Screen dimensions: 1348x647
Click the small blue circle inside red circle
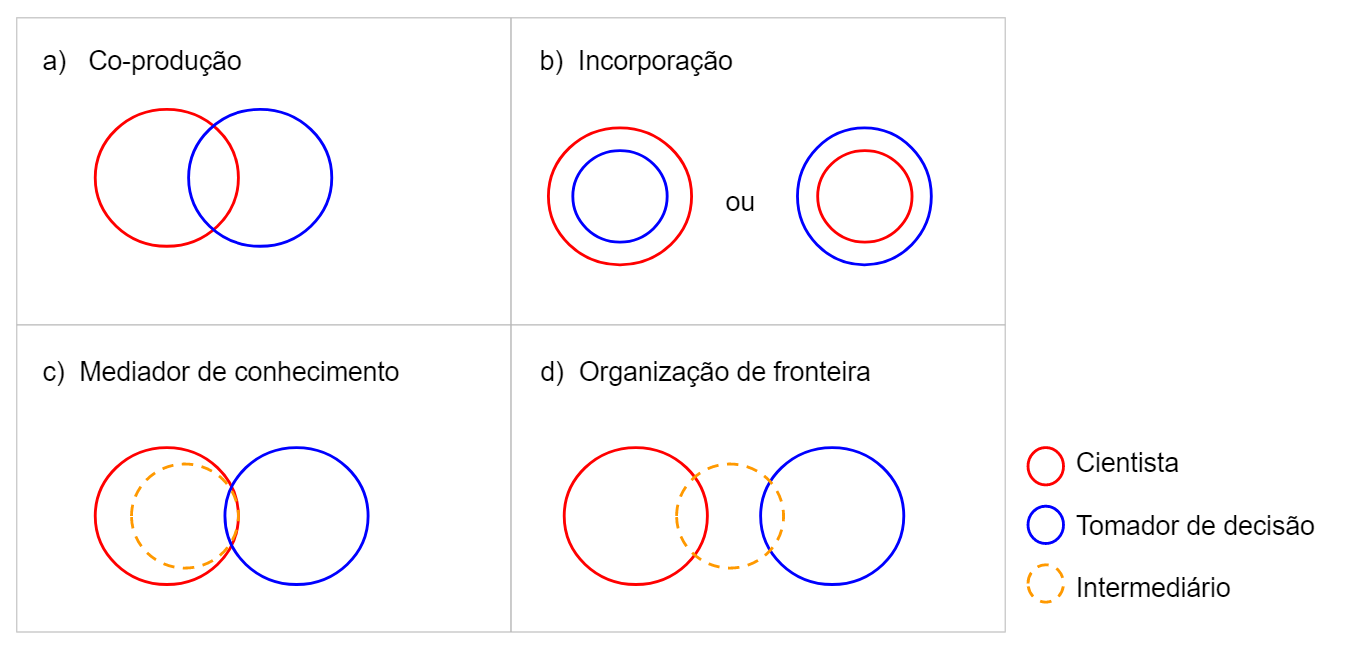[x=620, y=196]
